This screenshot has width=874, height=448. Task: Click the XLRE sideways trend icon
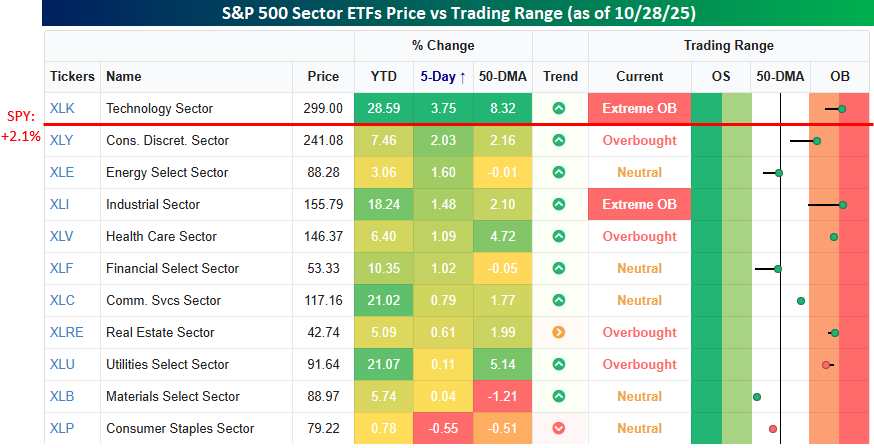(x=559, y=332)
